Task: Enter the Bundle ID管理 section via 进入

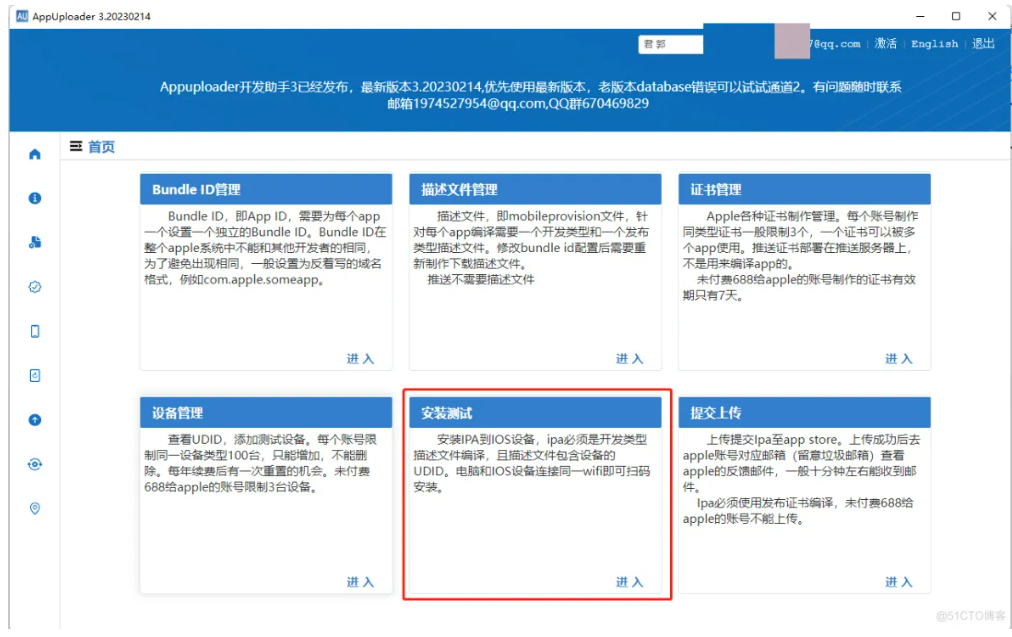Action: 360,359
